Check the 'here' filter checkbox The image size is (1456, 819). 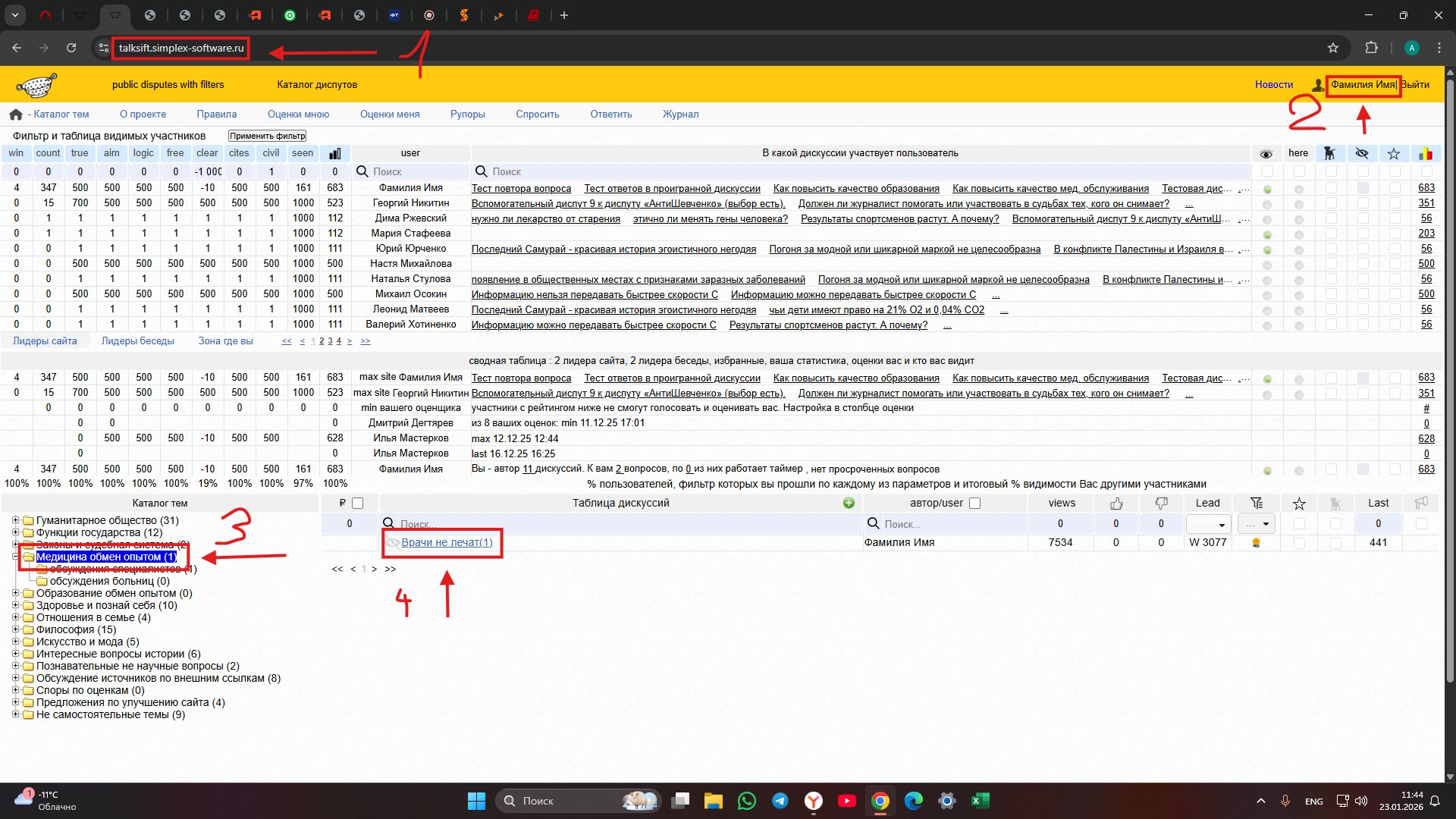pyautogui.click(x=1299, y=171)
